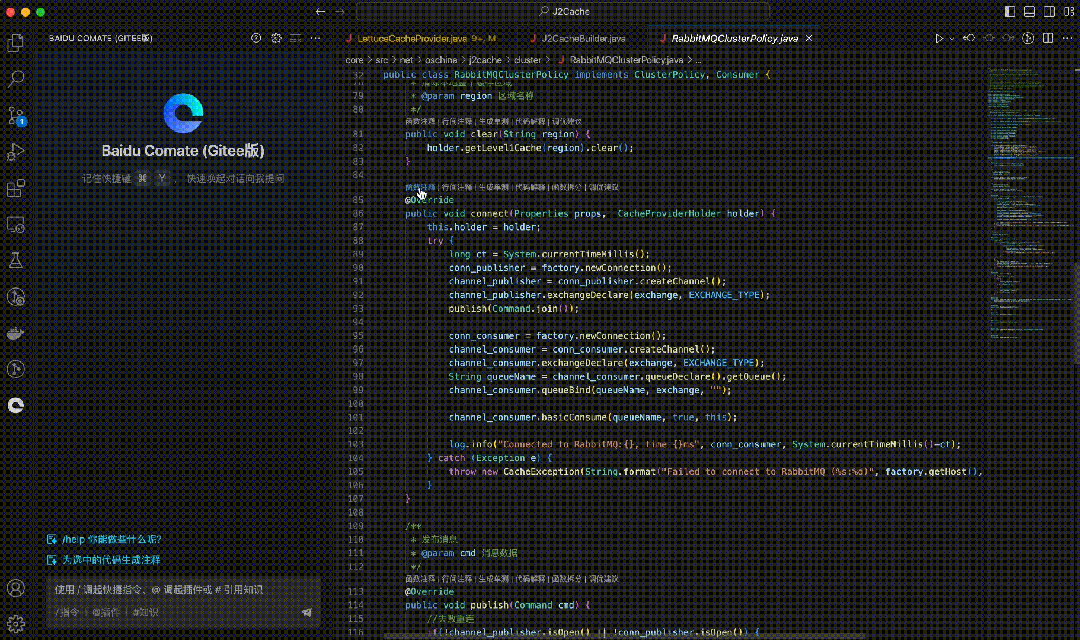Image resolution: width=1080 pixels, height=640 pixels.
Task: Switch to LettuceCacheProvider.java tab
Action: point(421,39)
